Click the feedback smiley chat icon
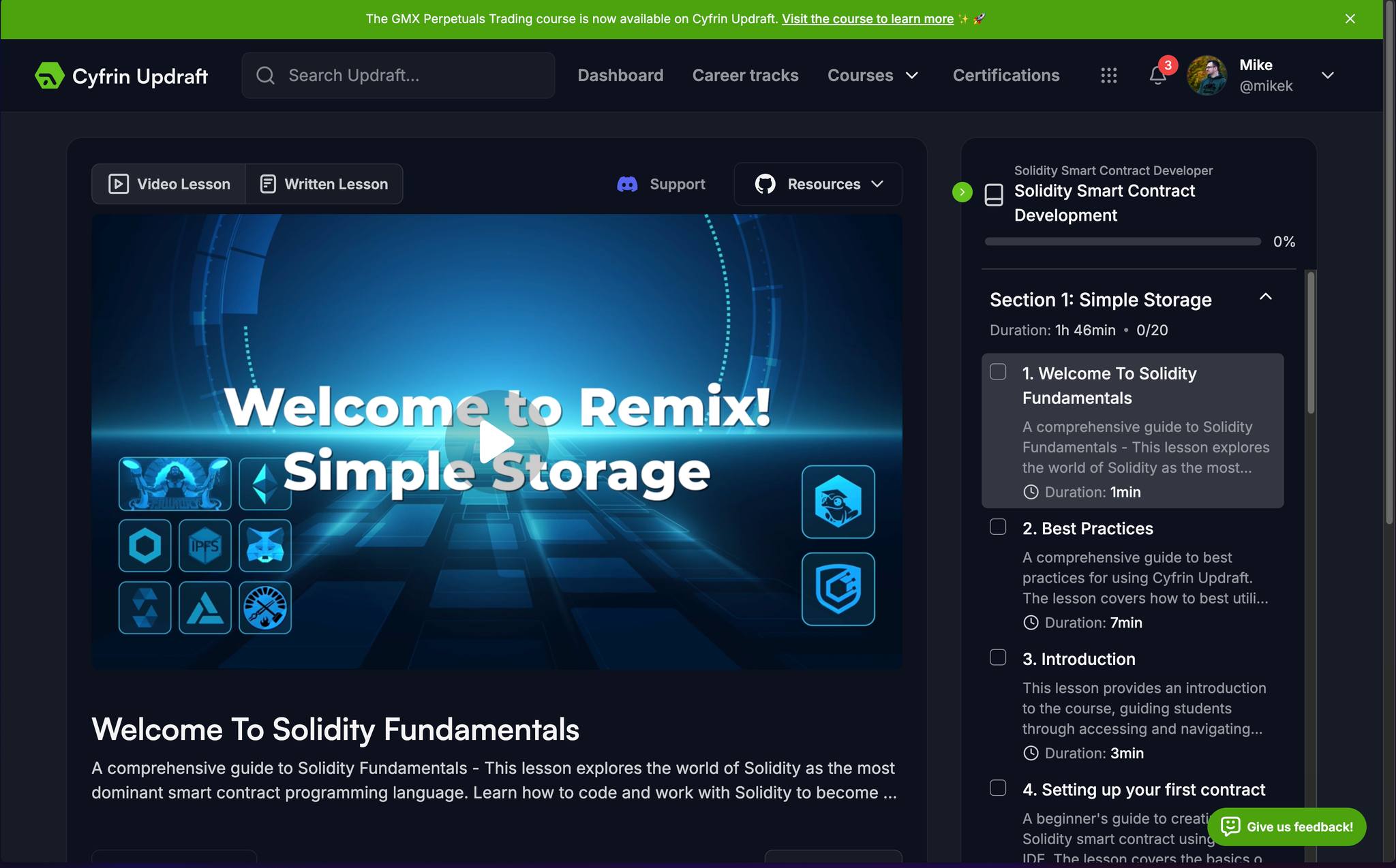The image size is (1396, 868). pos(1230,826)
